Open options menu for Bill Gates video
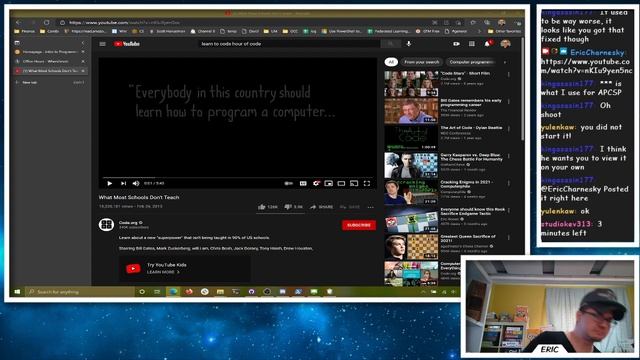This screenshot has width=640, height=360. [509, 102]
